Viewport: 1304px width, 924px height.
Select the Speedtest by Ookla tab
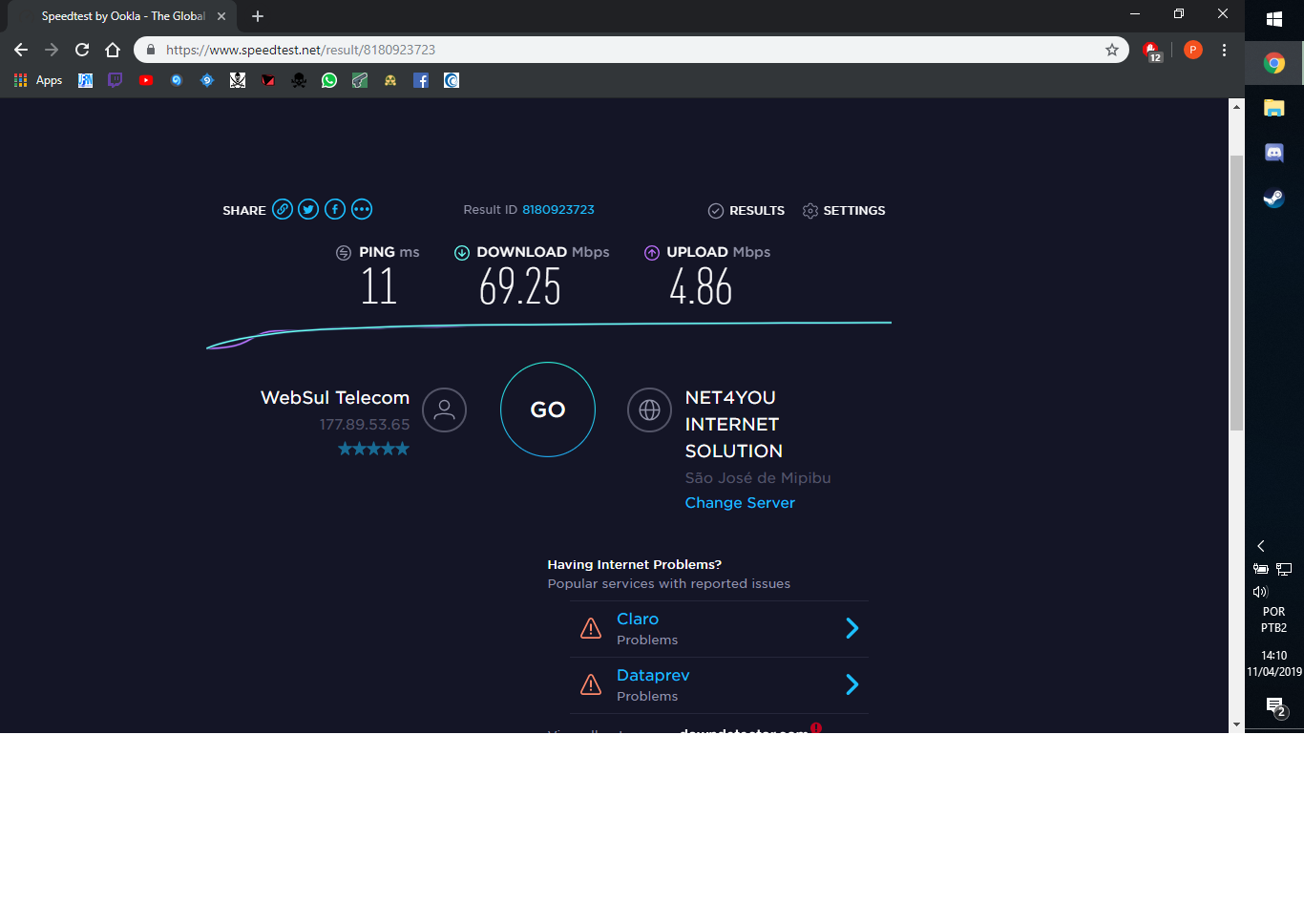click(x=122, y=16)
